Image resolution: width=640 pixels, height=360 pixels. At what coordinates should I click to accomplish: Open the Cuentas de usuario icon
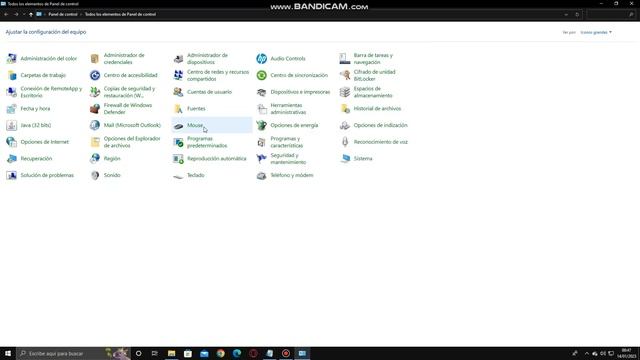(x=178, y=92)
